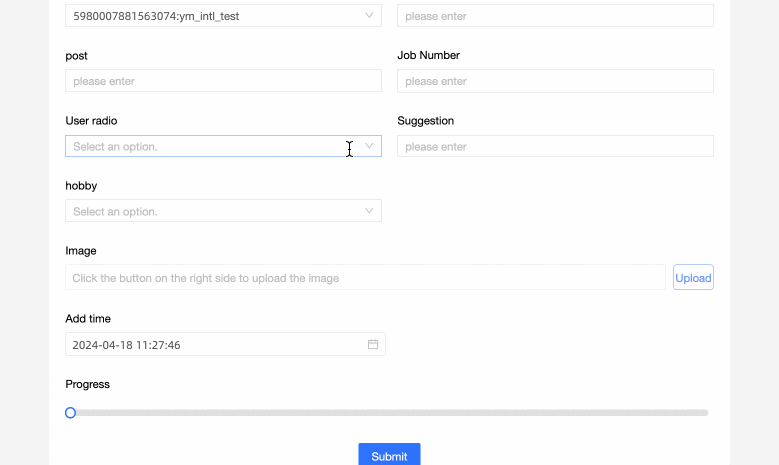The image size is (779, 465).
Task: Open the Add time date picker field
Action: (x=215, y=345)
